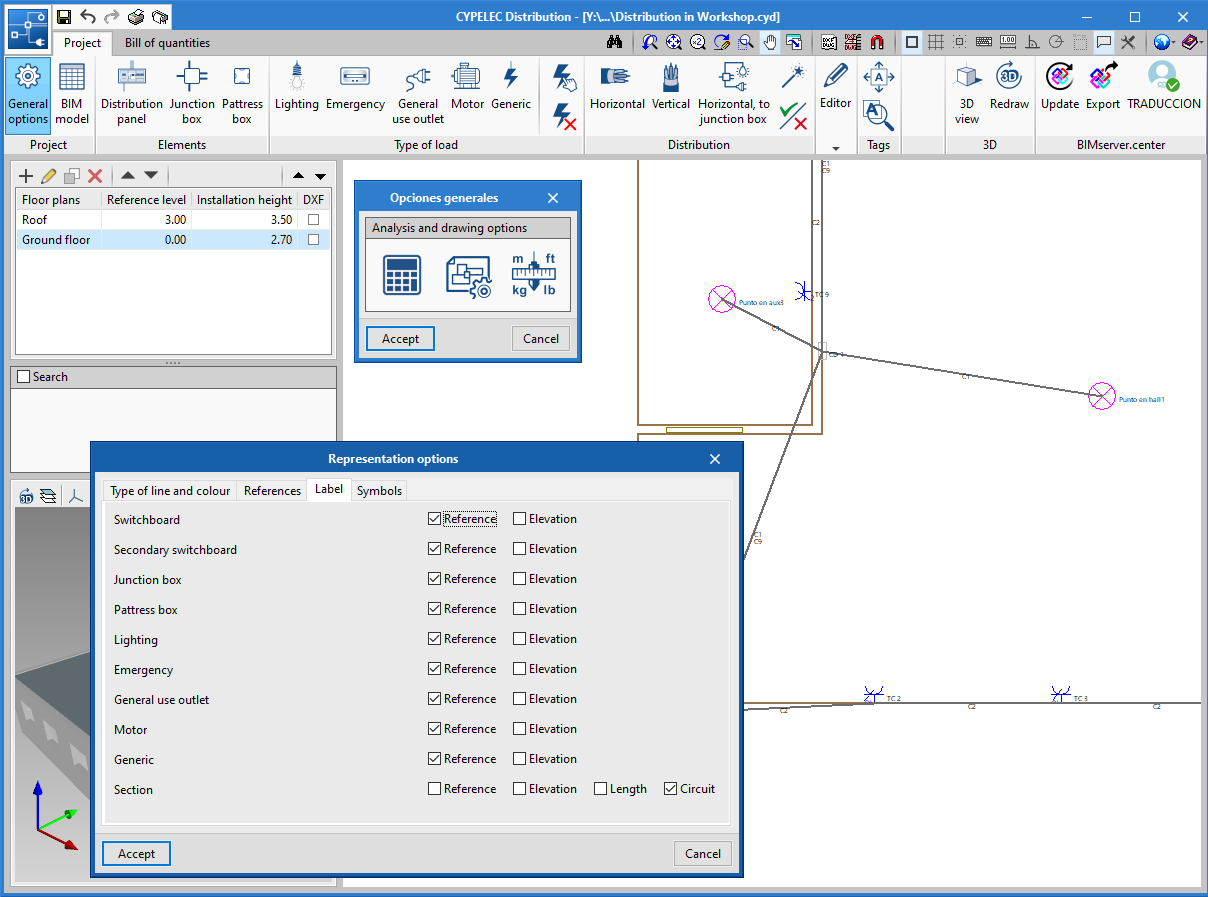The width and height of the screenshot is (1208, 897).
Task: Expand the Editor group dropdown arrow
Action: point(835,148)
